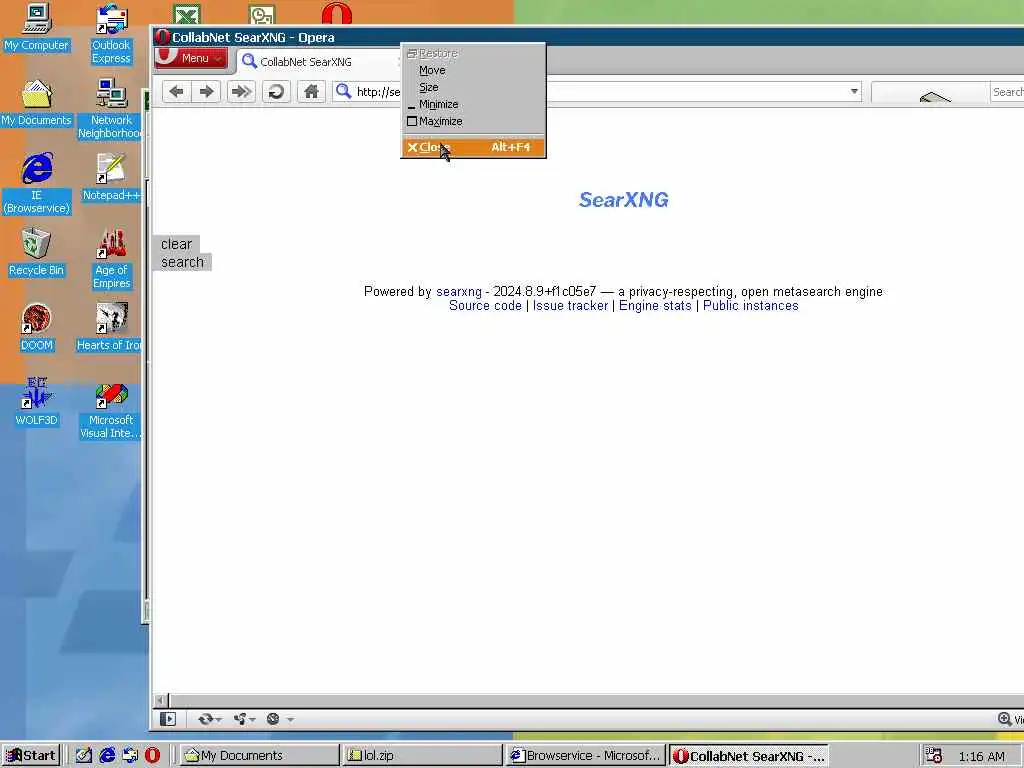Choose Move in the window system menu
1024x768 pixels.
(473, 70)
